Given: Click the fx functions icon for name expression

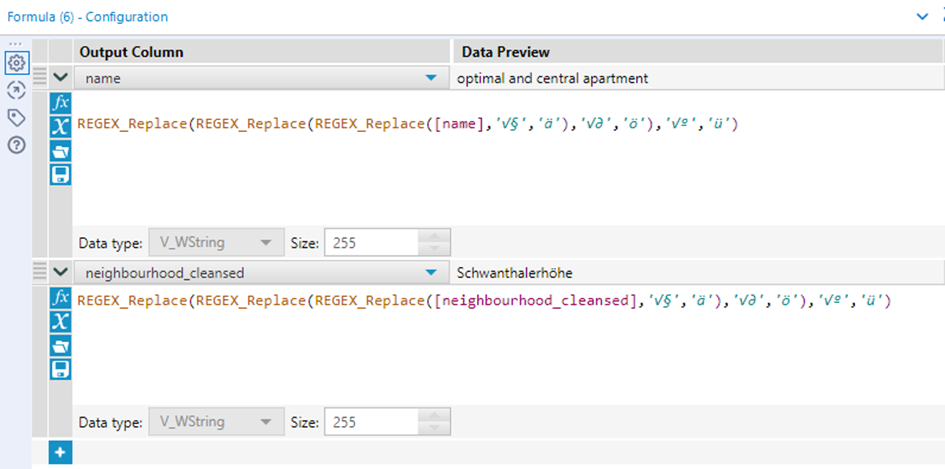Looking at the screenshot, I should click(x=60, y=103).
